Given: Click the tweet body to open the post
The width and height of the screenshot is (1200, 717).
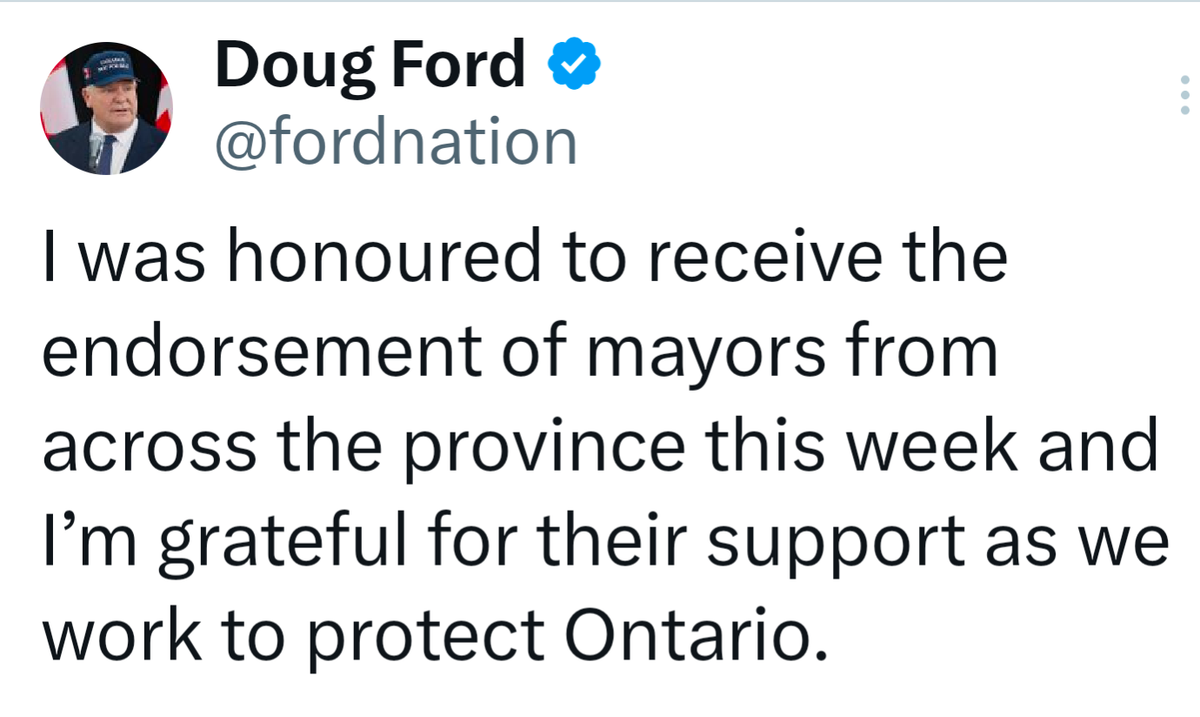Looking at the screenshot, I should tap(600, 443).
